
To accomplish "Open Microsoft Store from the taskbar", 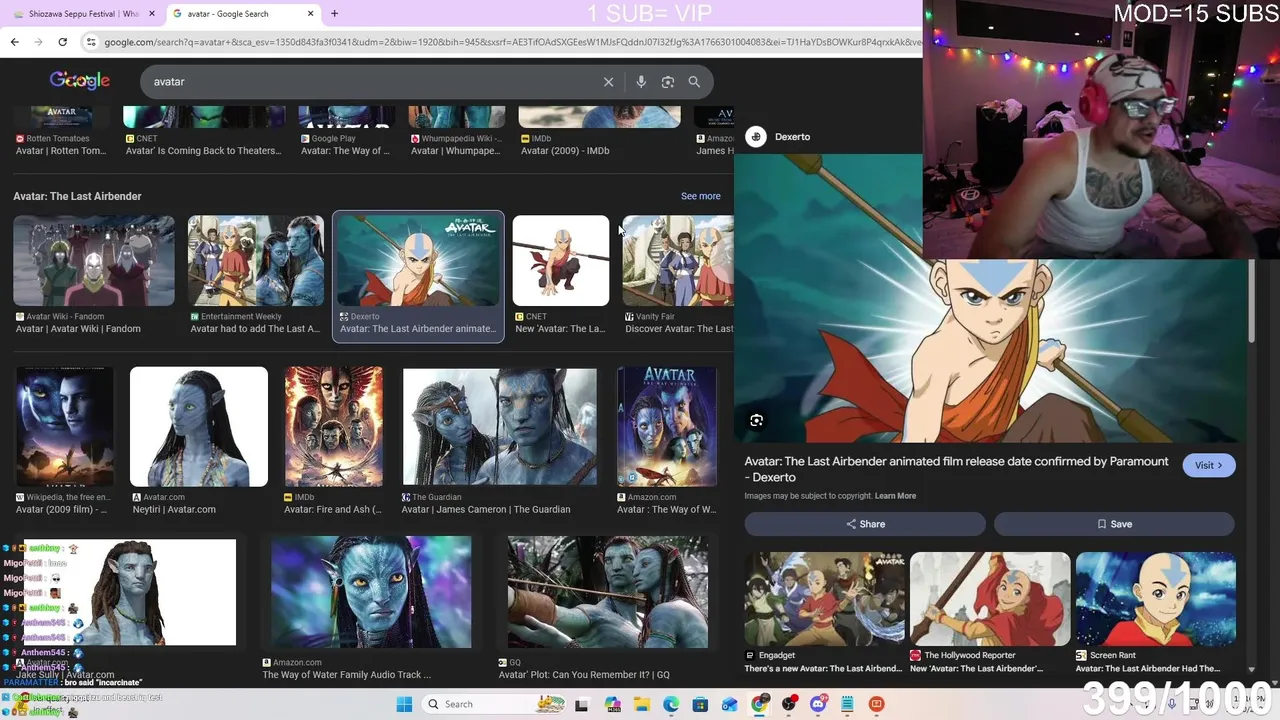I will pos(700,704).
